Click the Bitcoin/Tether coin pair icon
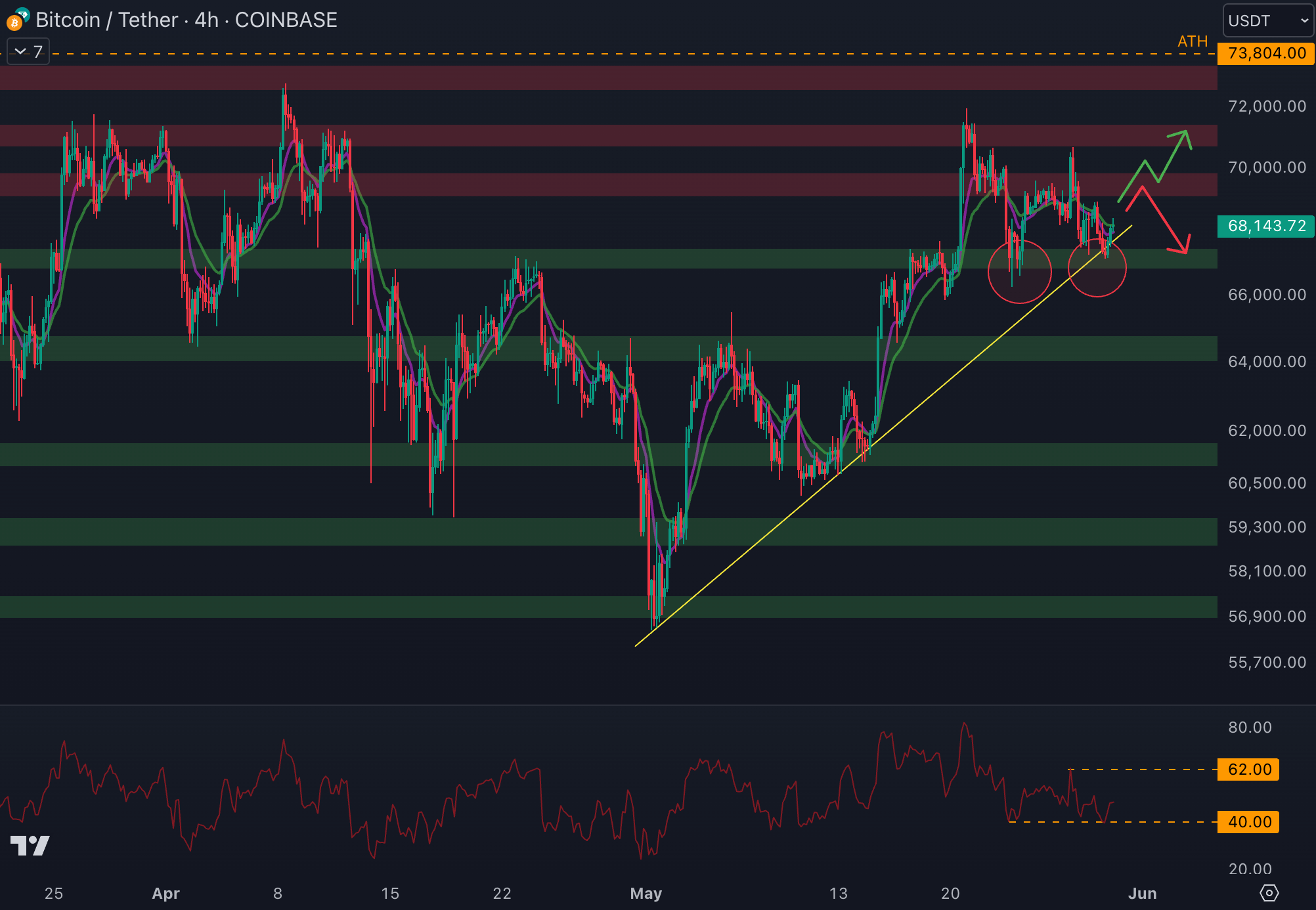Viewport: 1316px width, 910px height. (17, 20)
